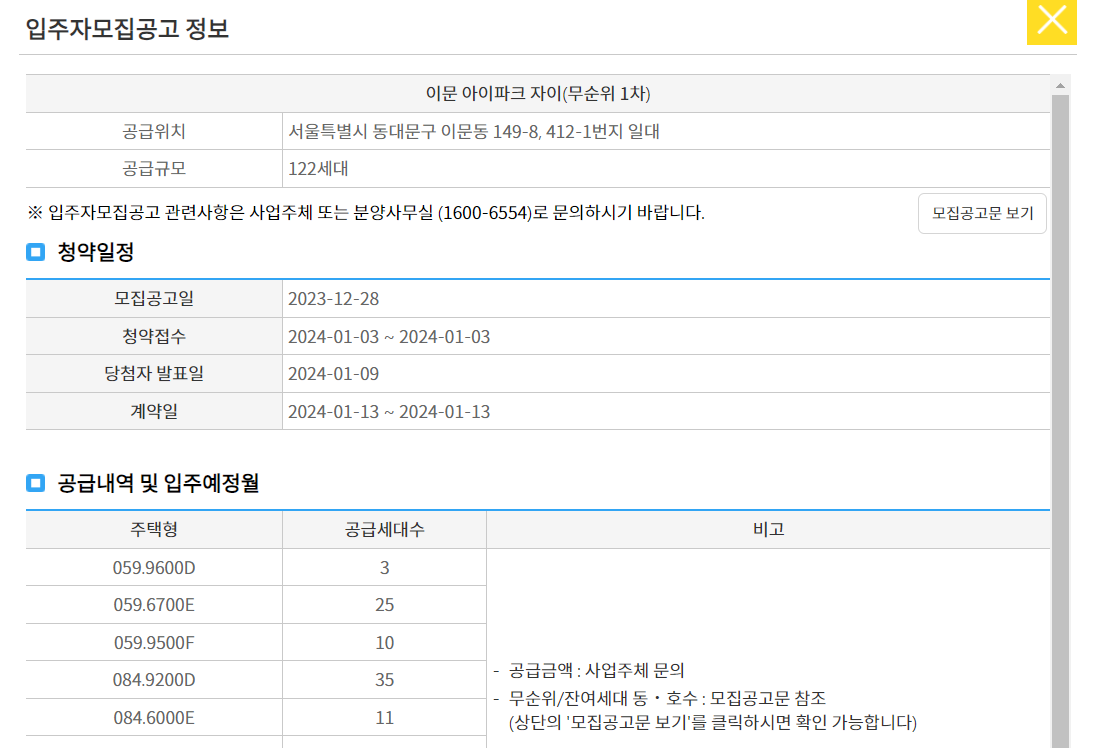Viewport: 1099px width, 748px height.
Task: Click the supply count 10 for 059.9500F
Action: (x=384, y=643)
